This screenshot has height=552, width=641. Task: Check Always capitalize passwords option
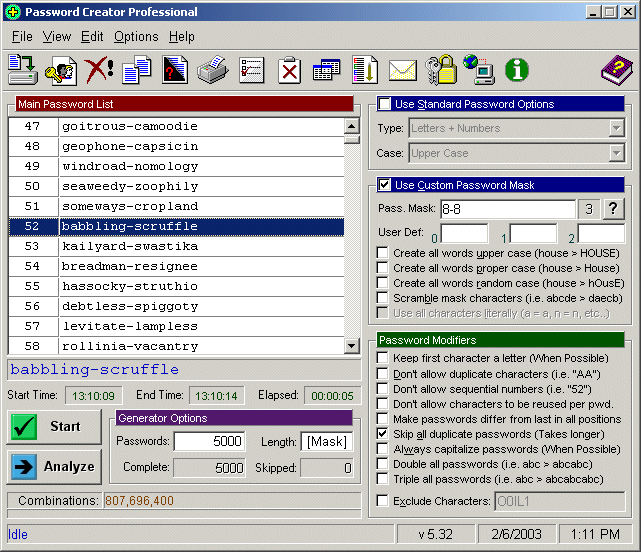[x=383, y=449]
